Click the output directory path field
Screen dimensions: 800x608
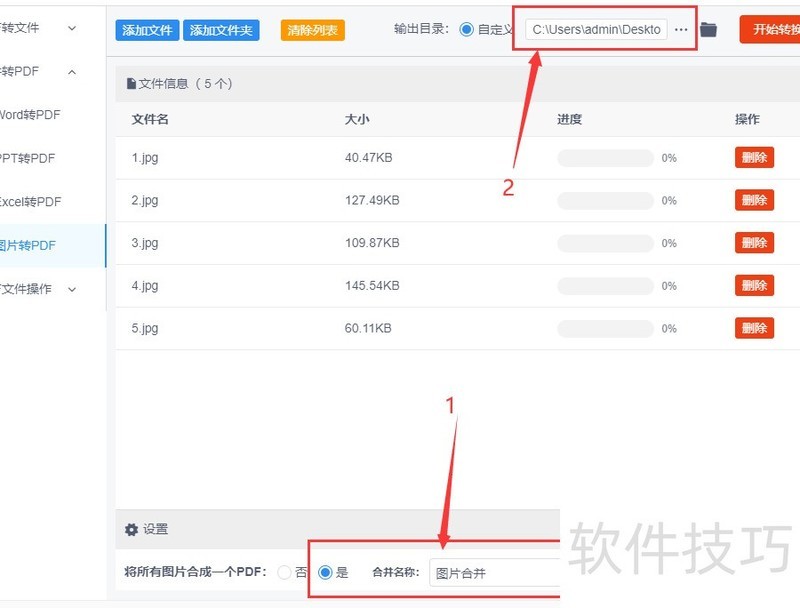pos(595,29)
